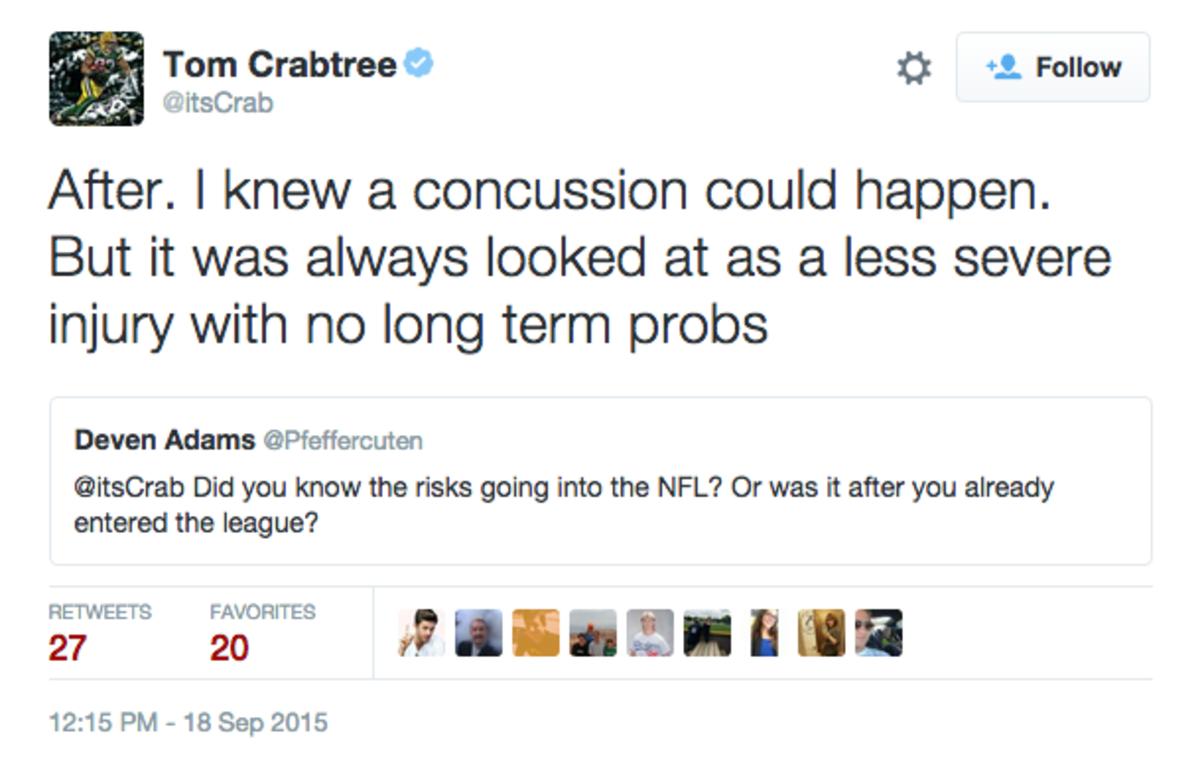The height and width of the screenshot is (759, 1200).
Task: Select the last avatar in the retweeters row
Action: 878,632
